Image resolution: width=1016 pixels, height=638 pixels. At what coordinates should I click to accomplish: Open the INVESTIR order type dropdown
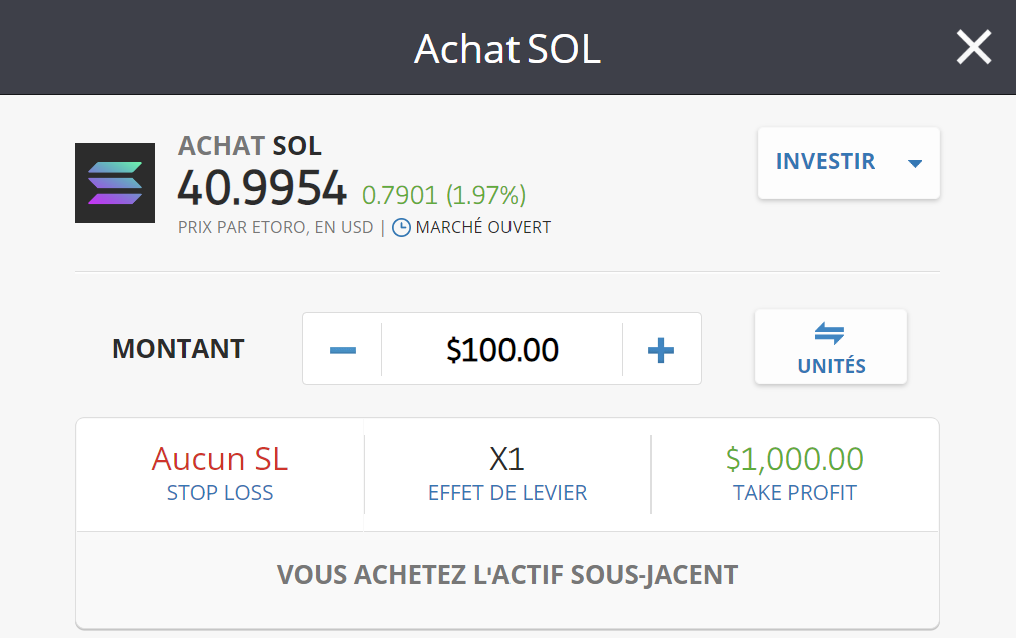(x=848, y=163)
